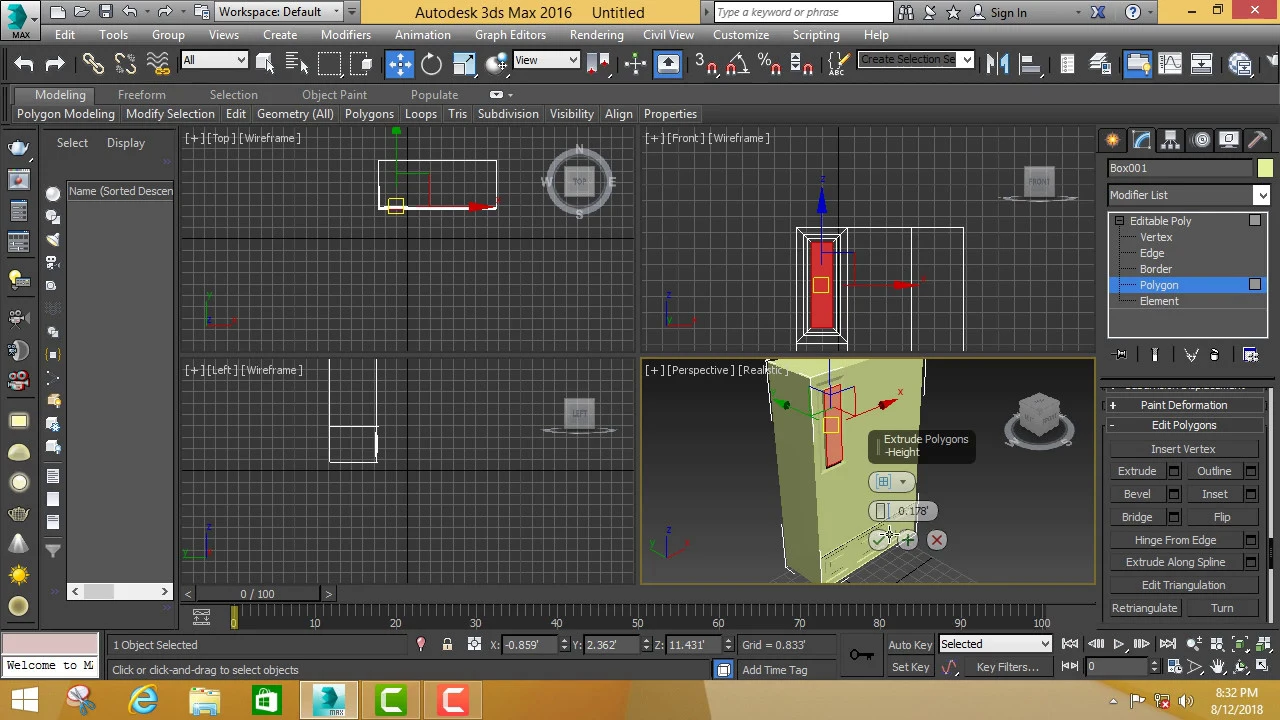Screen dimensions: 1280x720
Task: Toggle the Editable Poly modifier stack square
Action: coord(1255,221)
